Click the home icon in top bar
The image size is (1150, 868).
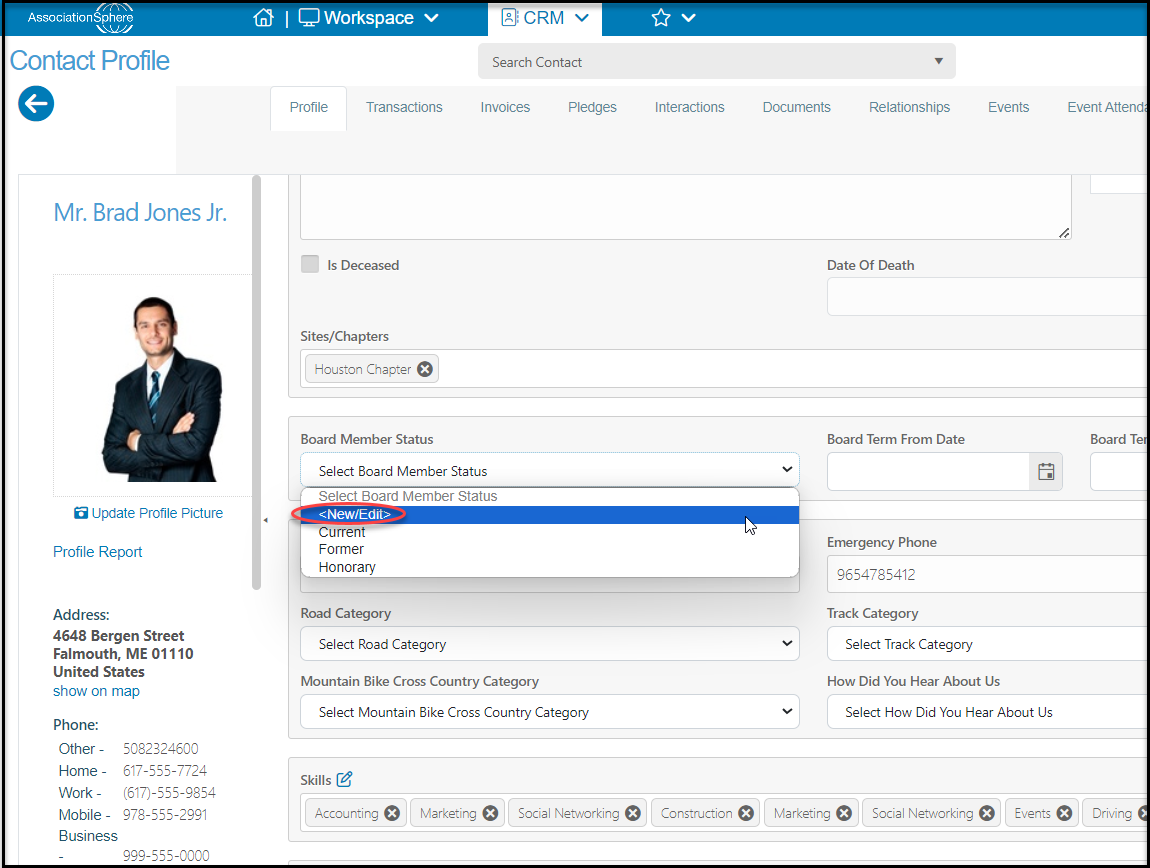[263, 18]
